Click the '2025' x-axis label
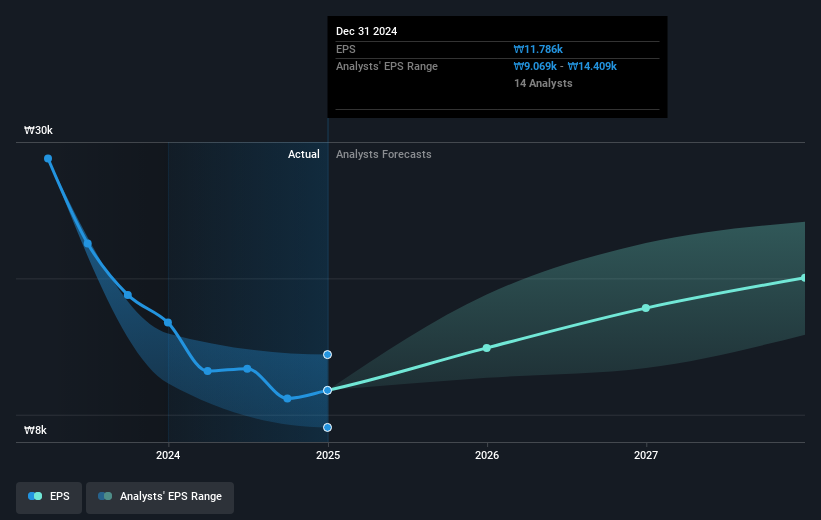The height and width of the screenshot is (520, 821). click(328, 455)
